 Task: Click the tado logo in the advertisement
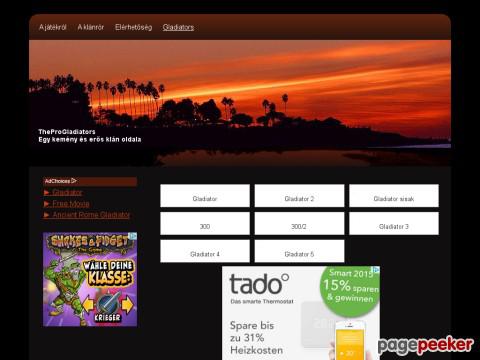coord(259,284)
